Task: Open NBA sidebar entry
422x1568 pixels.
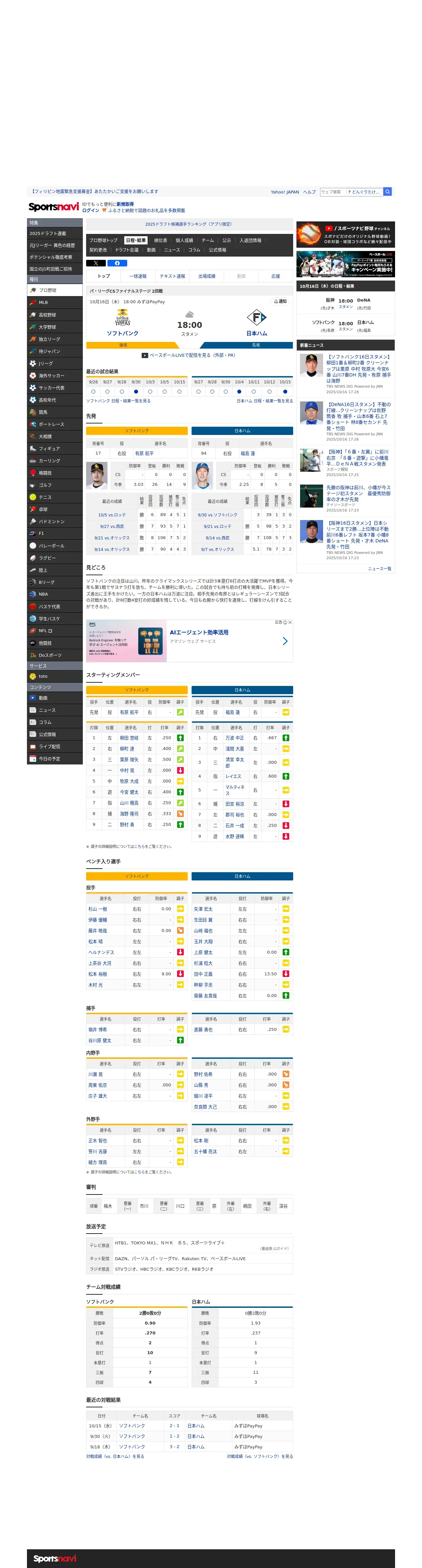Action: point(55,594)
